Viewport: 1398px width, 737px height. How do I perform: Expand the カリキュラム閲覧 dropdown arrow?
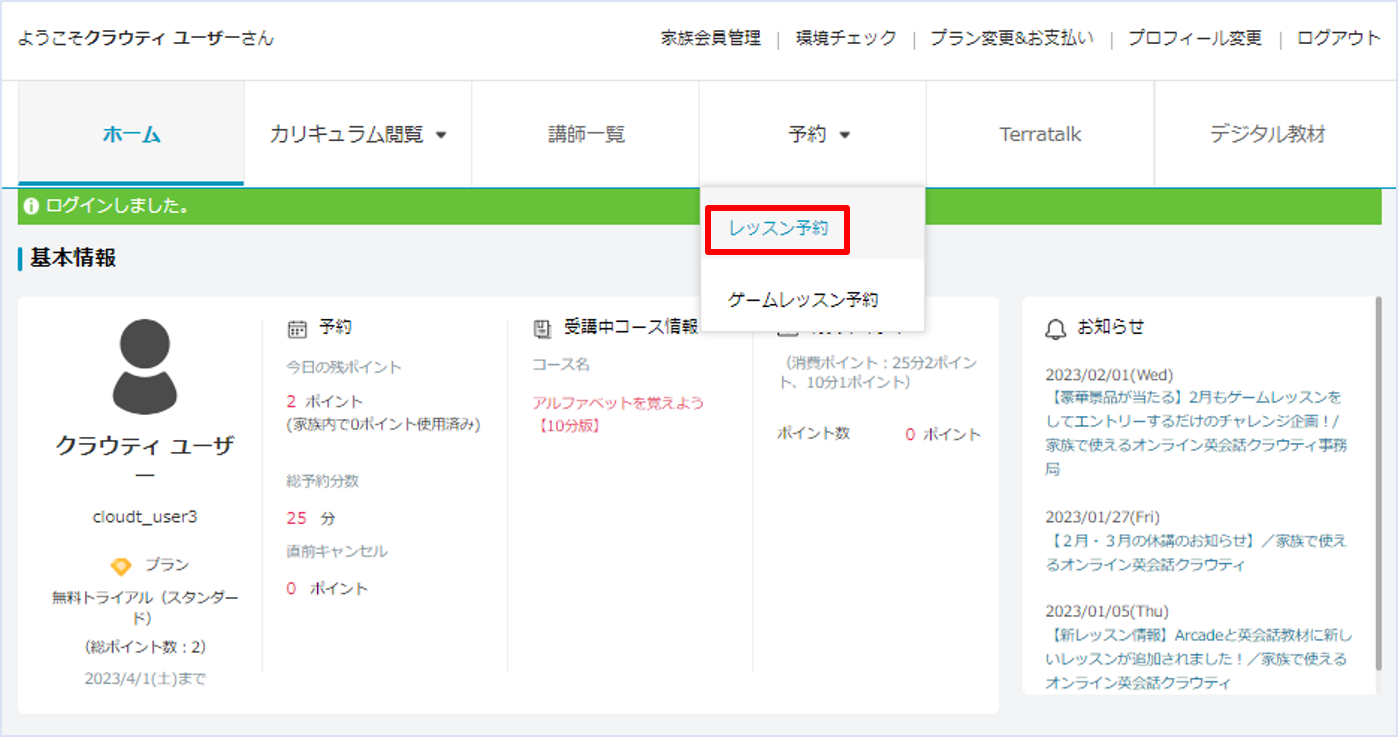441,135
